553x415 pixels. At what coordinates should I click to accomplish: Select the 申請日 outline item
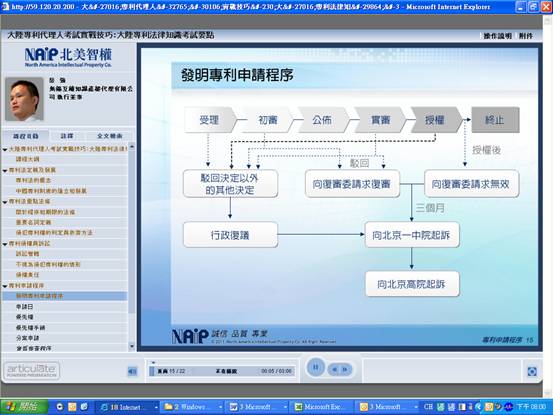[x=24, y=307]
